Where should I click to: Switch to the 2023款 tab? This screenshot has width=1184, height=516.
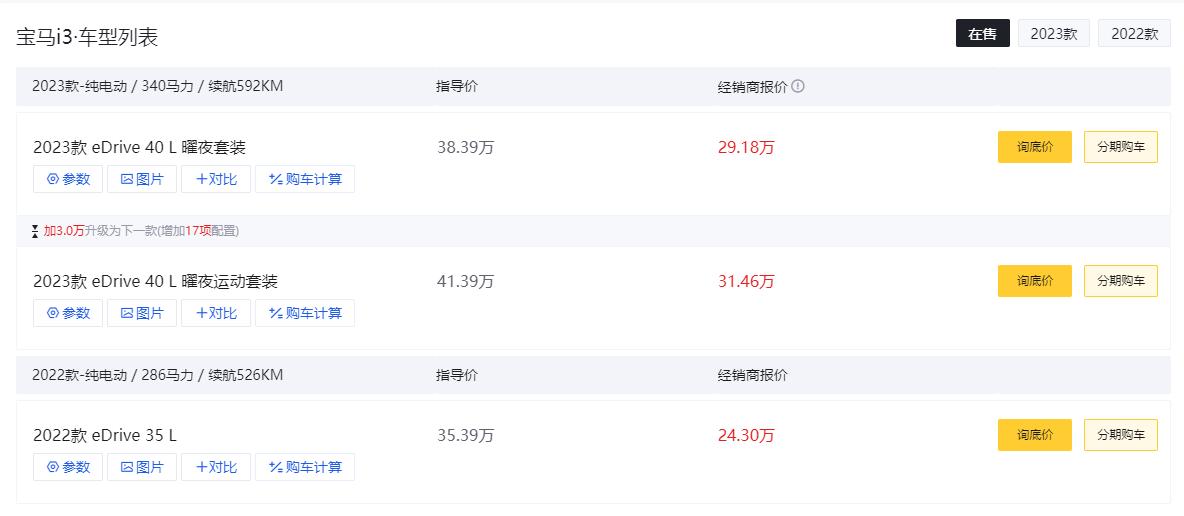pyautogui.click(x=1054, y=33)
